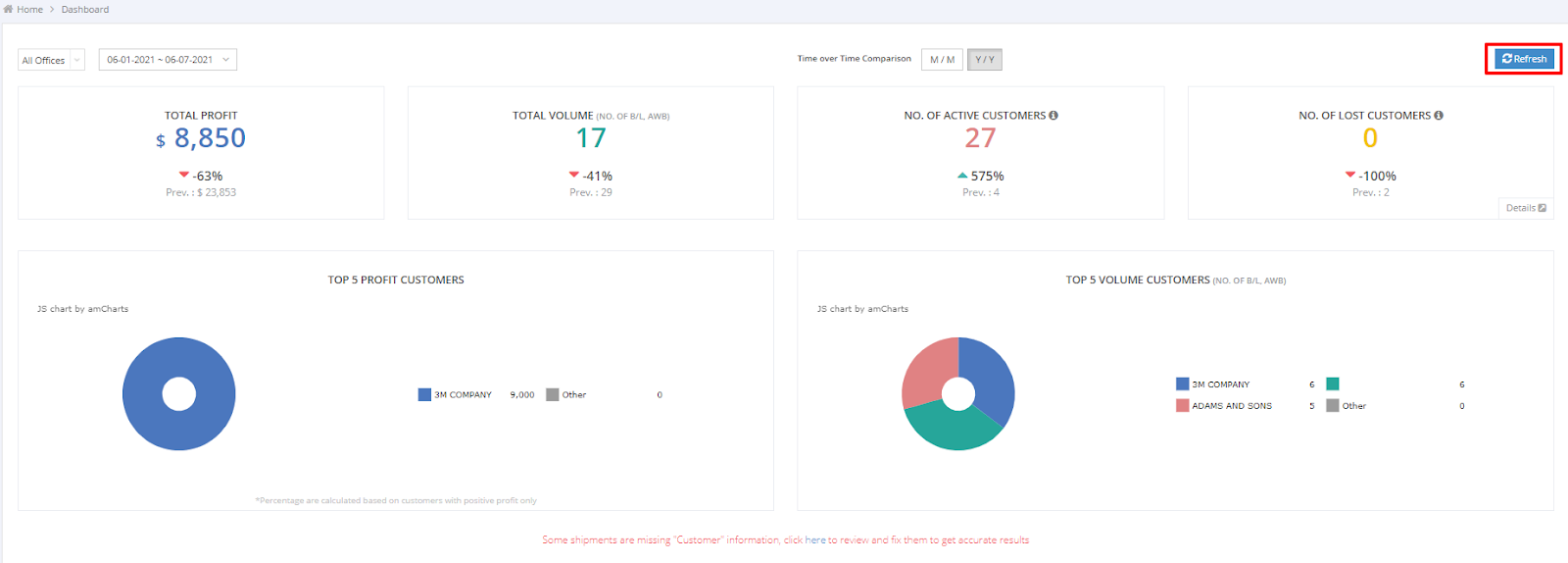The height and width of the screenshot is (563, 1568).
Task: Open the date range 06-01-2021 ~ 06-07-2021 picker
Action: point(168,60)
